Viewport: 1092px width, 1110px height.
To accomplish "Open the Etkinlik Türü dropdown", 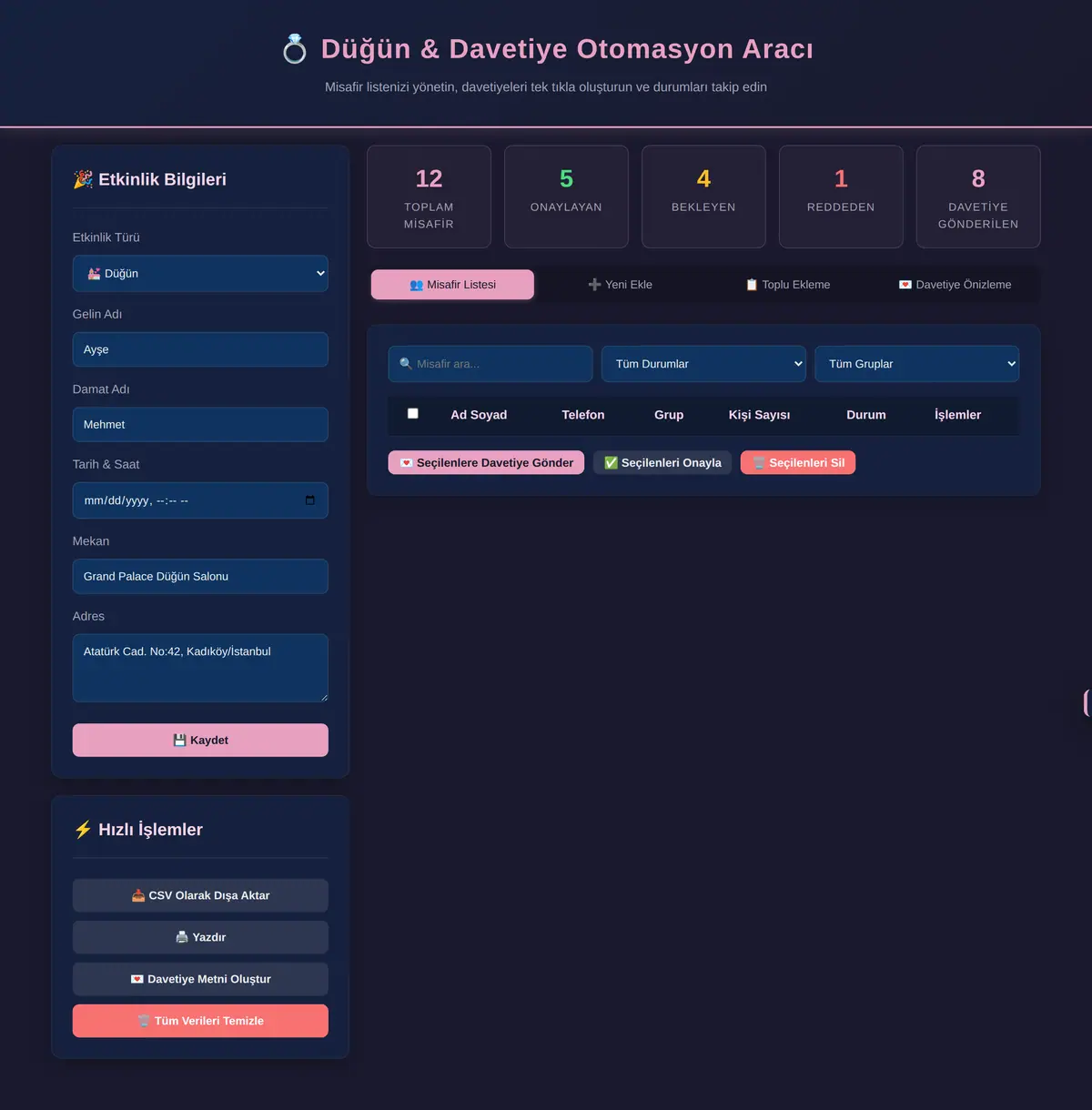I will pos(200,274).
